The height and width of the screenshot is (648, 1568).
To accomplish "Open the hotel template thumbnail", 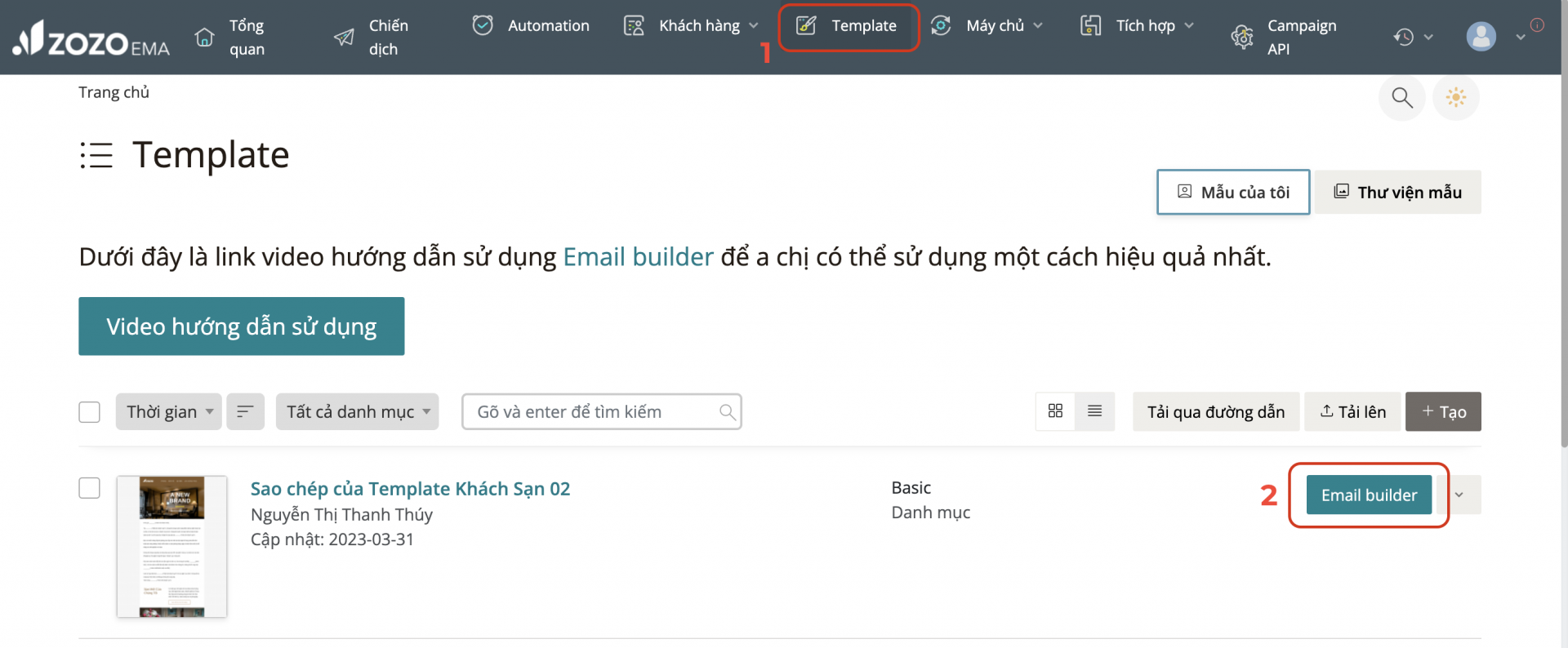I will (171, 546).
